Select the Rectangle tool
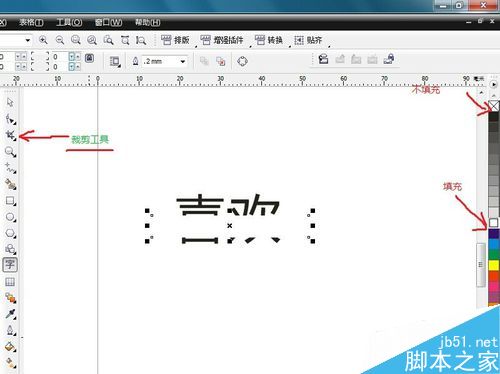 10,201
